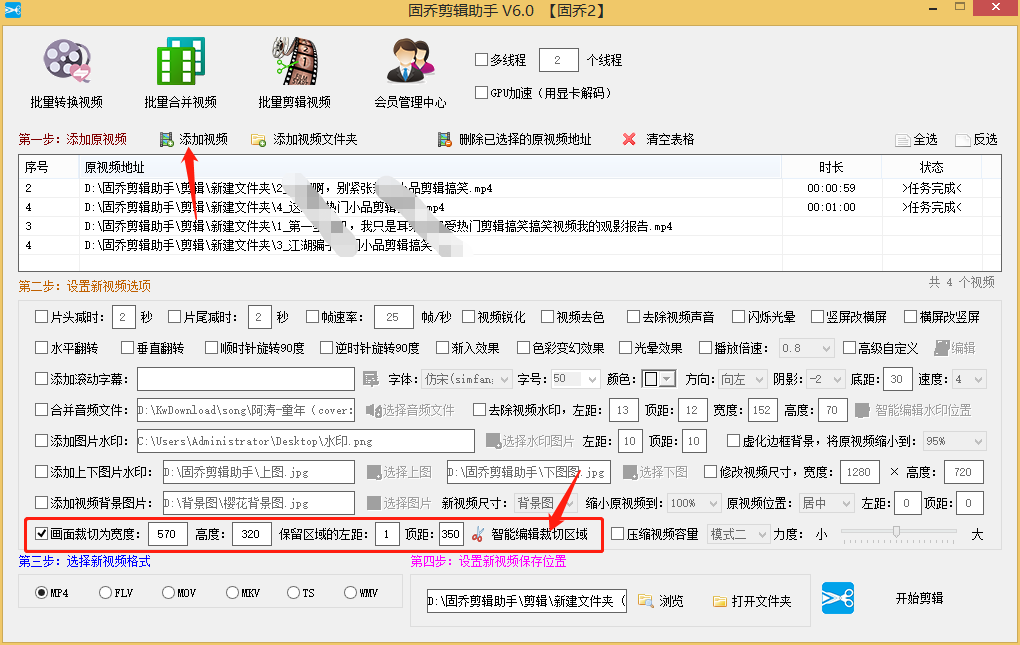
Task: Open the 批量剪辑视频 film icon
Action: (295, 60)
